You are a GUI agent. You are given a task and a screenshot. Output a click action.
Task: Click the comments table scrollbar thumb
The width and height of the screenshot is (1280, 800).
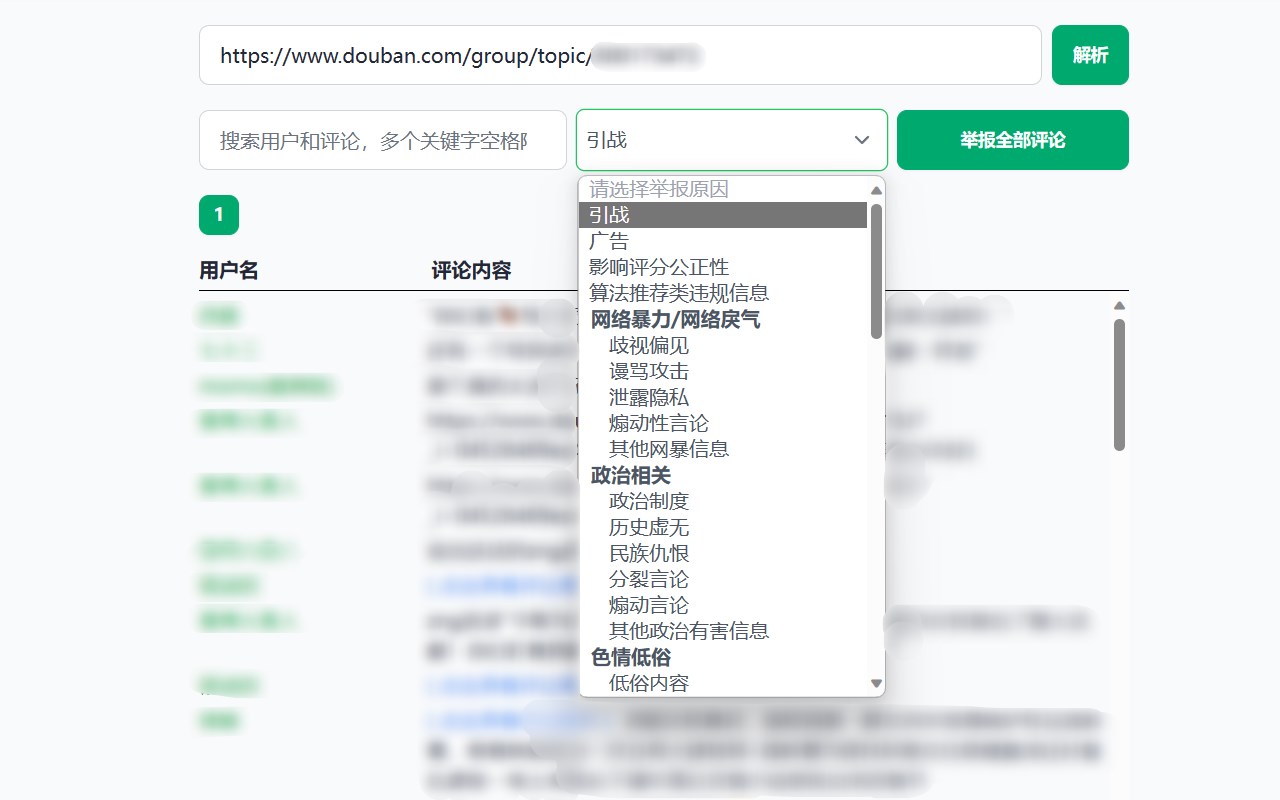click(x=1119, y=384)
